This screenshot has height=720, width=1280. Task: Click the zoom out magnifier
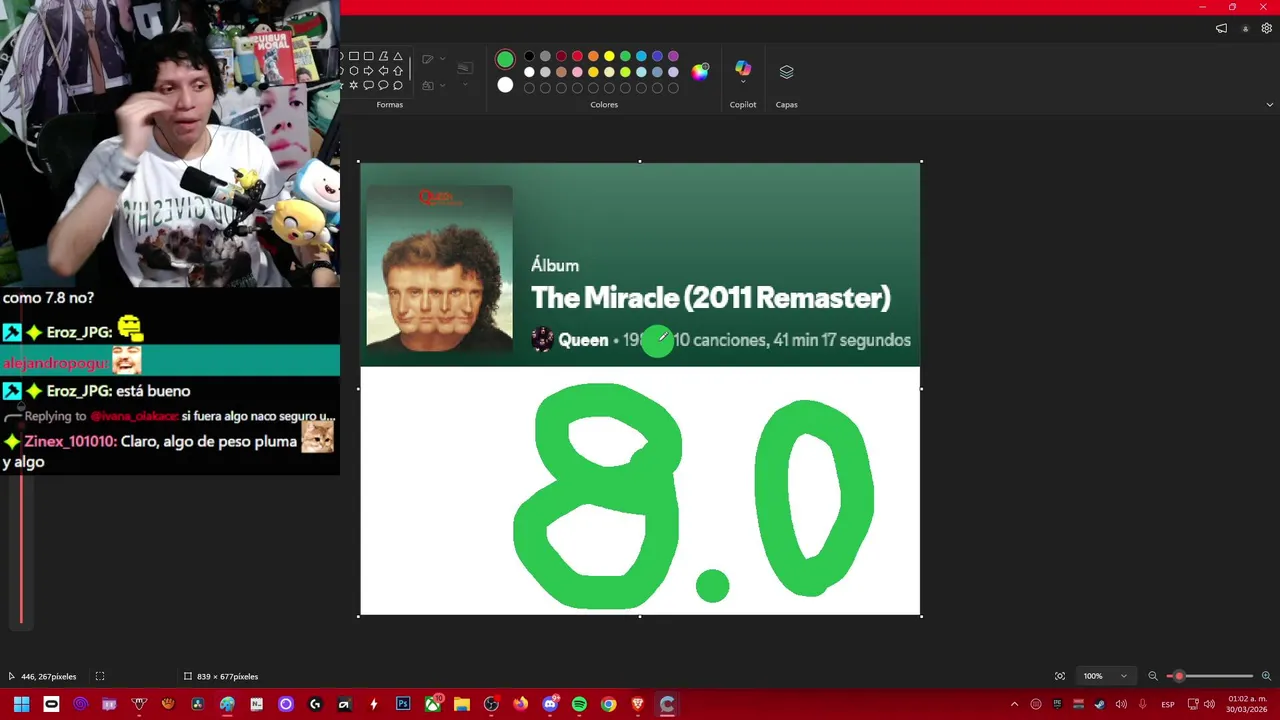click(x=1153, y=676)
